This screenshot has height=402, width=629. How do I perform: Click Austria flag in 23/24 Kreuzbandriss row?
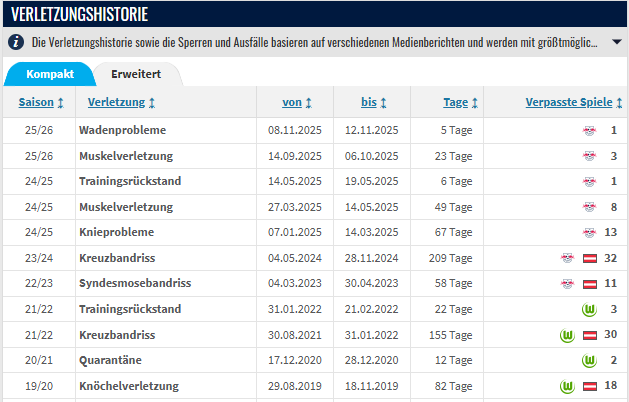point(590,258)
